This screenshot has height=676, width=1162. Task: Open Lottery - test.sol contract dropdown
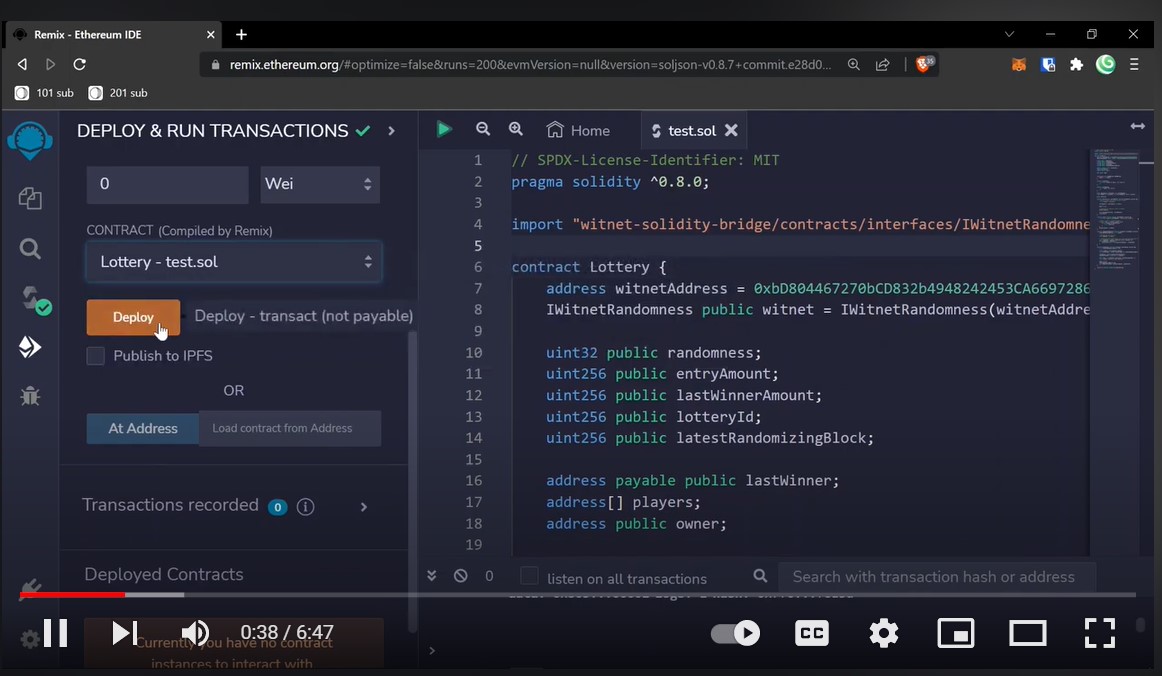234,262
